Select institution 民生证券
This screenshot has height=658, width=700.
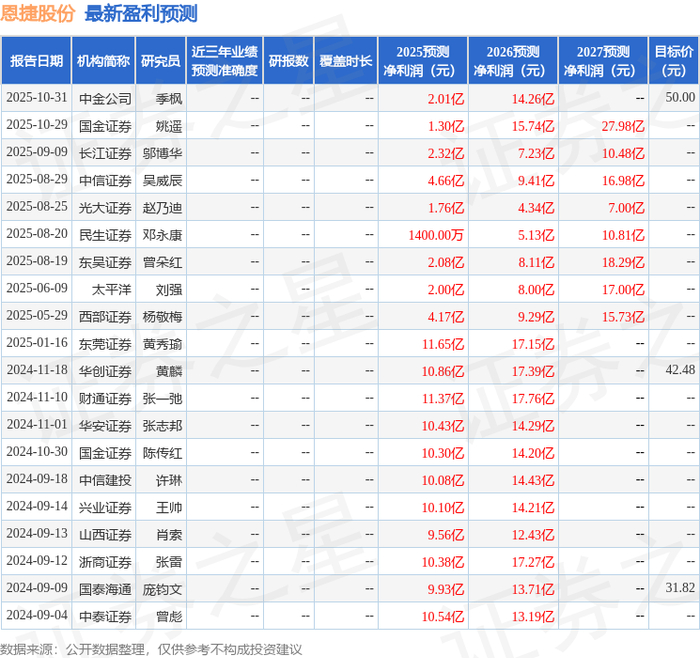point(105,235)
